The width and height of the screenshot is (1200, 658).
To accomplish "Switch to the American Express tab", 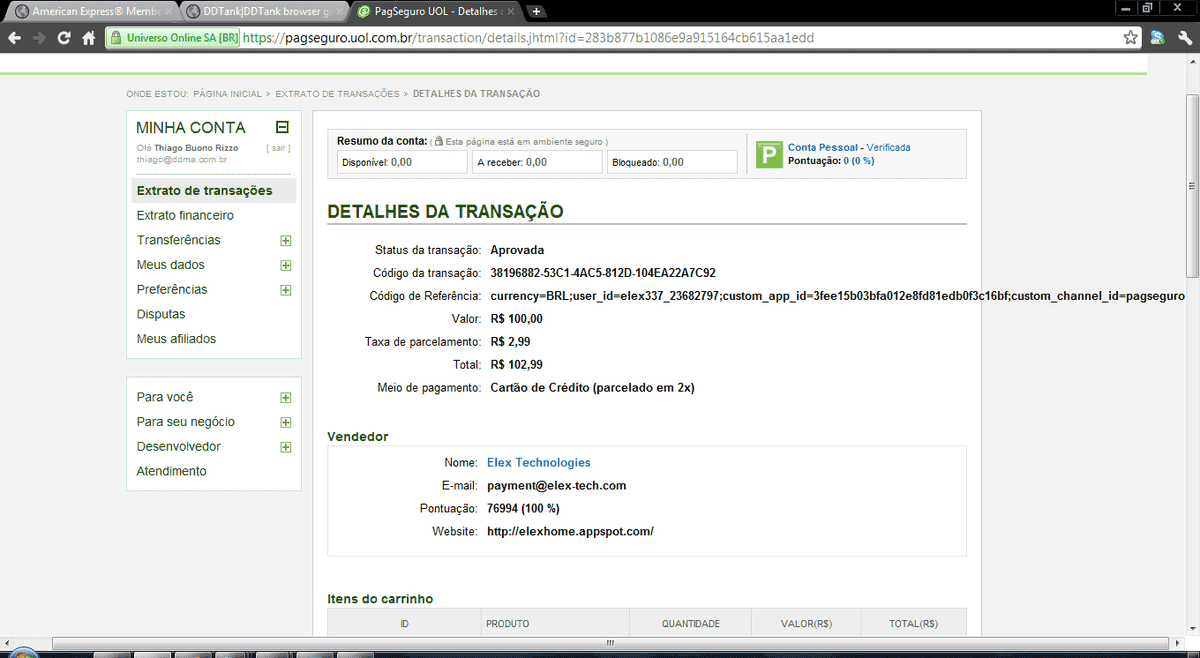I will pyautogui.click(x=94, y=12).
